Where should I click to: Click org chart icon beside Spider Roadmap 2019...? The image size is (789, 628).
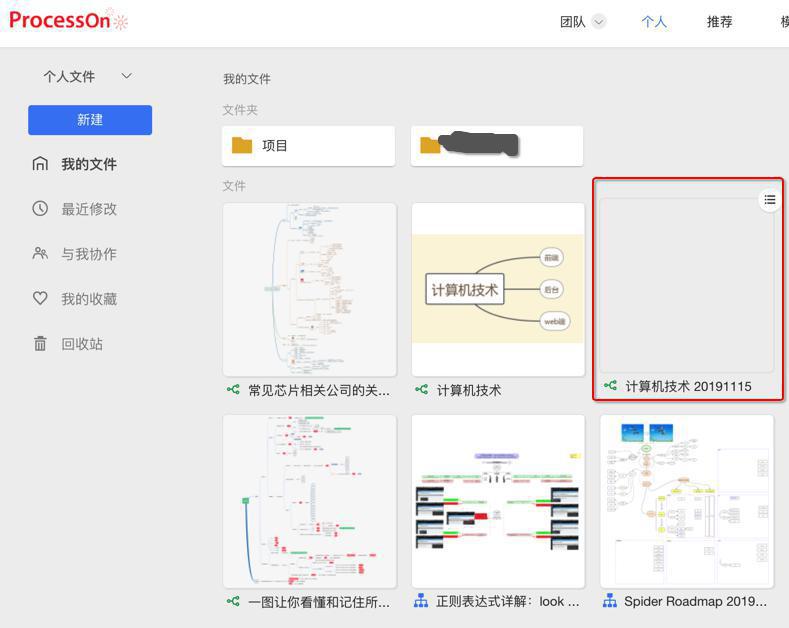coord(610,601)
